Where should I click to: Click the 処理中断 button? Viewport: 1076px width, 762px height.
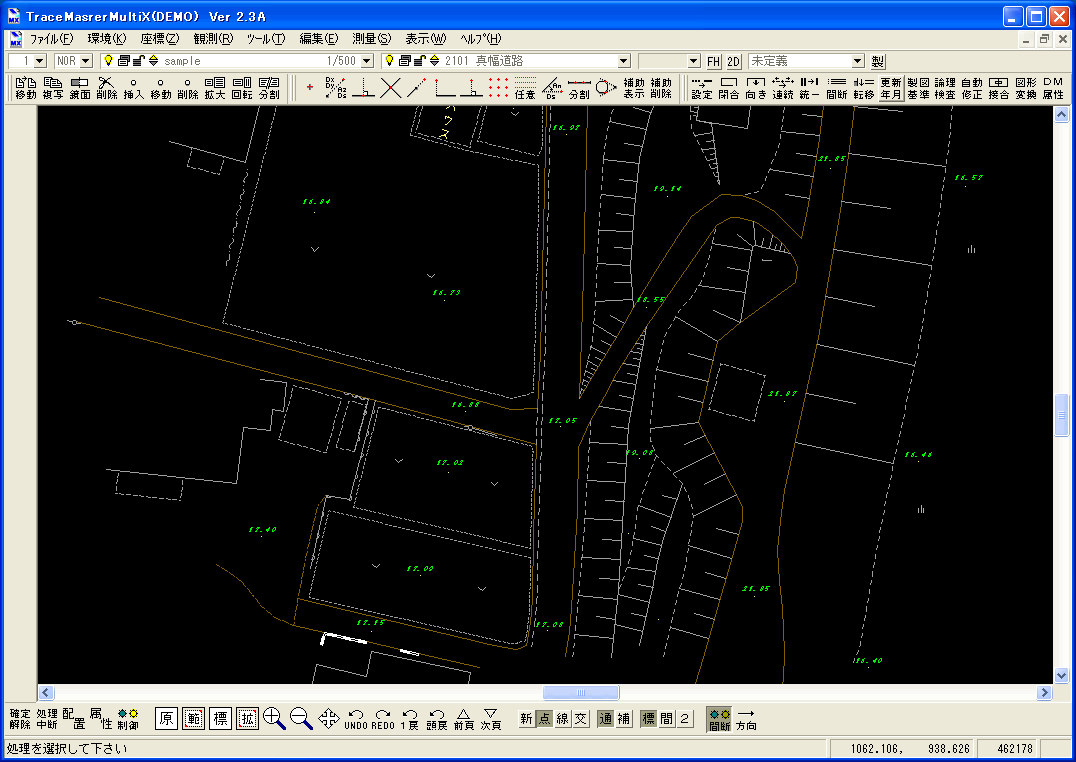pos(47,719)
